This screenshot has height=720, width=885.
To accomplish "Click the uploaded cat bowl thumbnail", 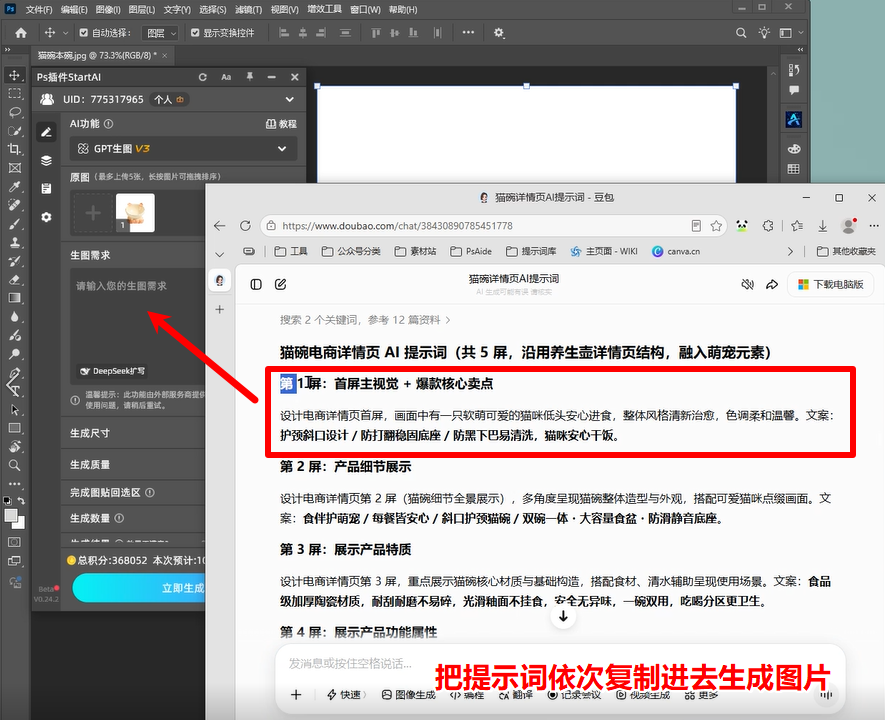I will pos(135,212).
